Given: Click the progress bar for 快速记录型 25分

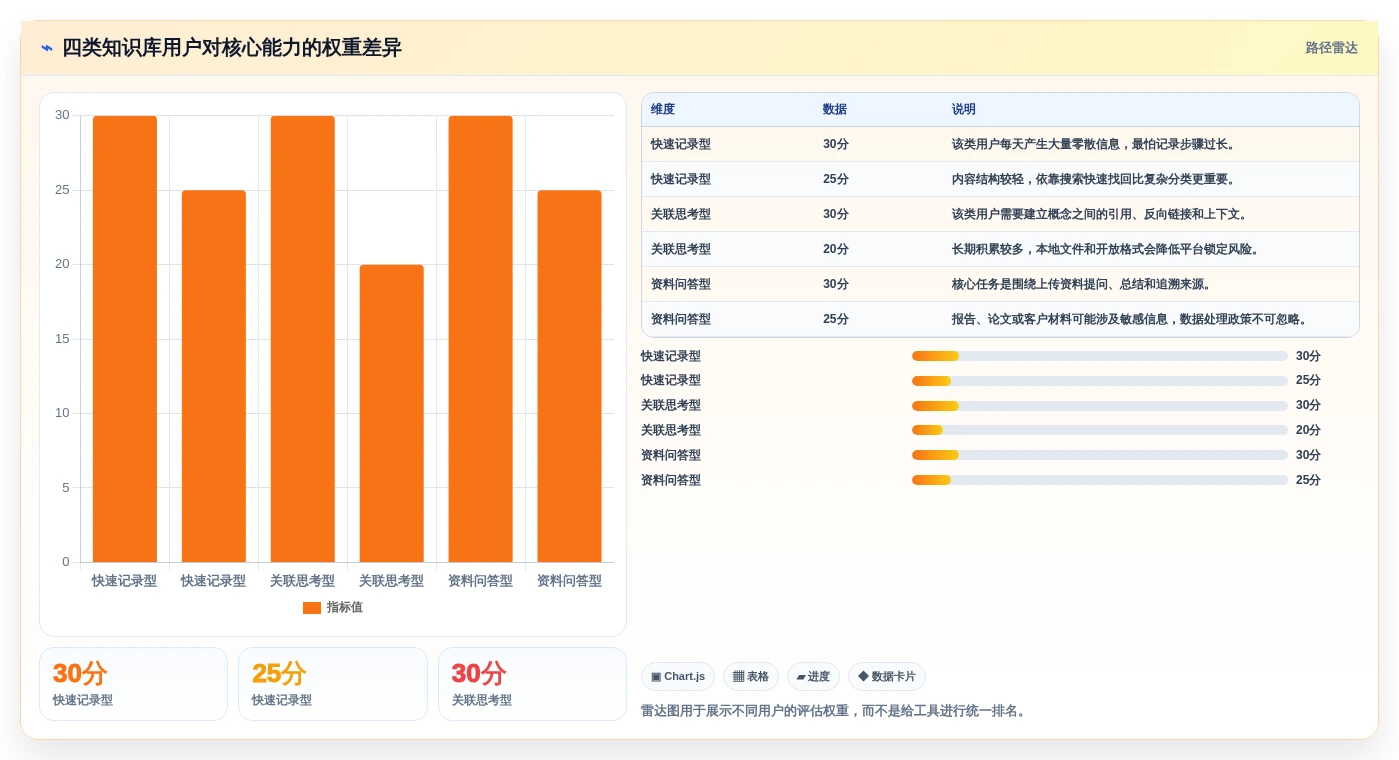Looking at the screenshot, I should 1100,381.
